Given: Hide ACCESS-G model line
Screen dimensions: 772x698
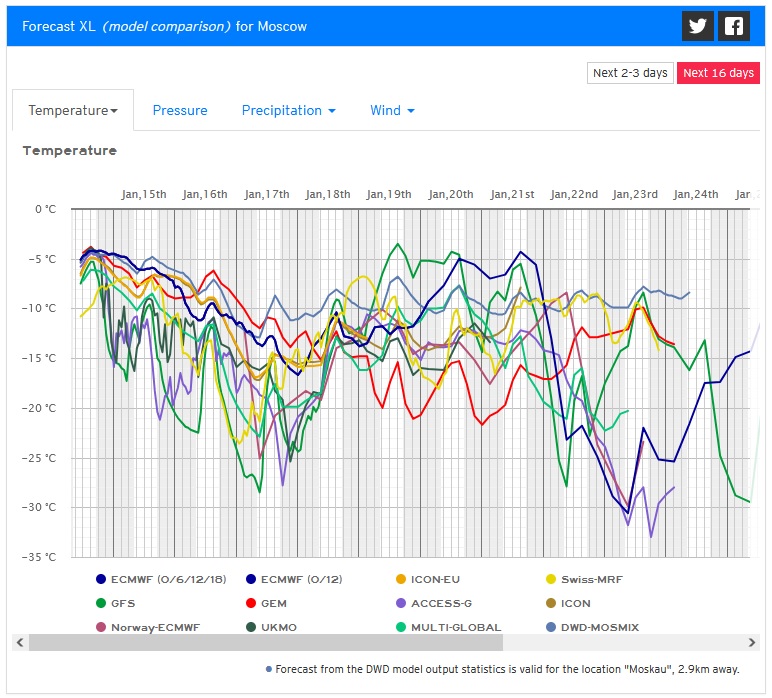Looking at the screenshot, I should (x=439, y=603).
